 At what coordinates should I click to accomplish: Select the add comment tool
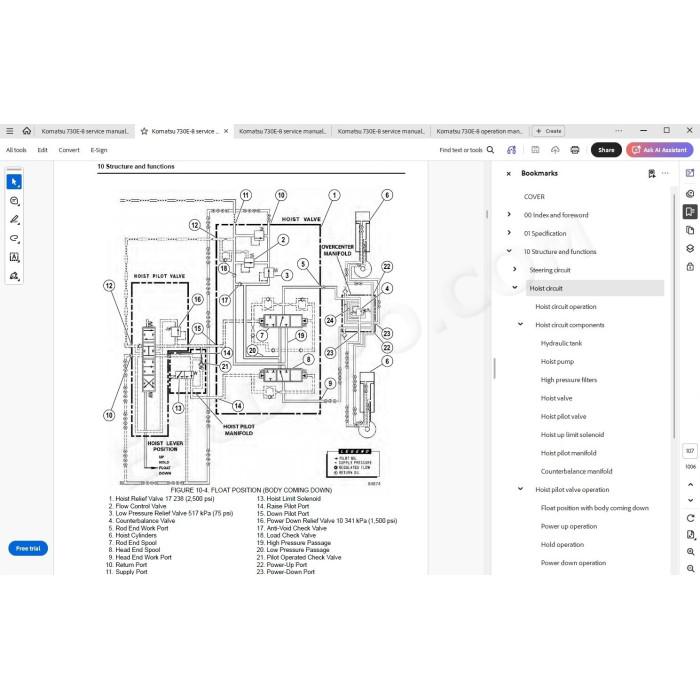(14, 201)
